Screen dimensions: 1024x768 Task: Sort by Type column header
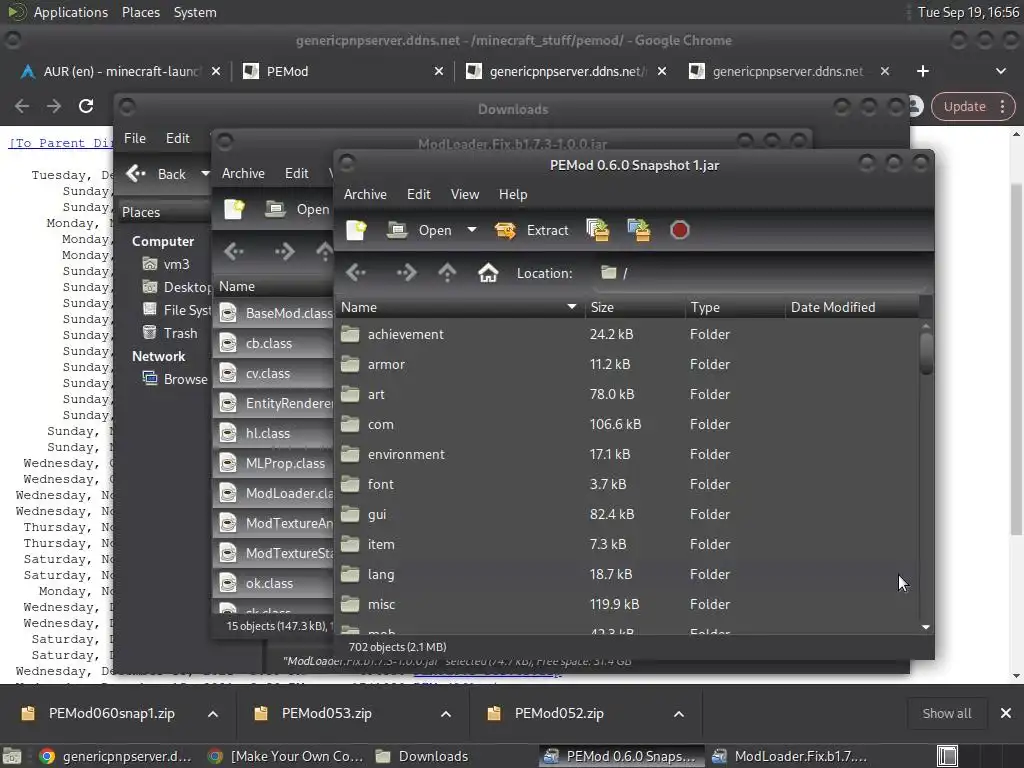tap(735, 307)
